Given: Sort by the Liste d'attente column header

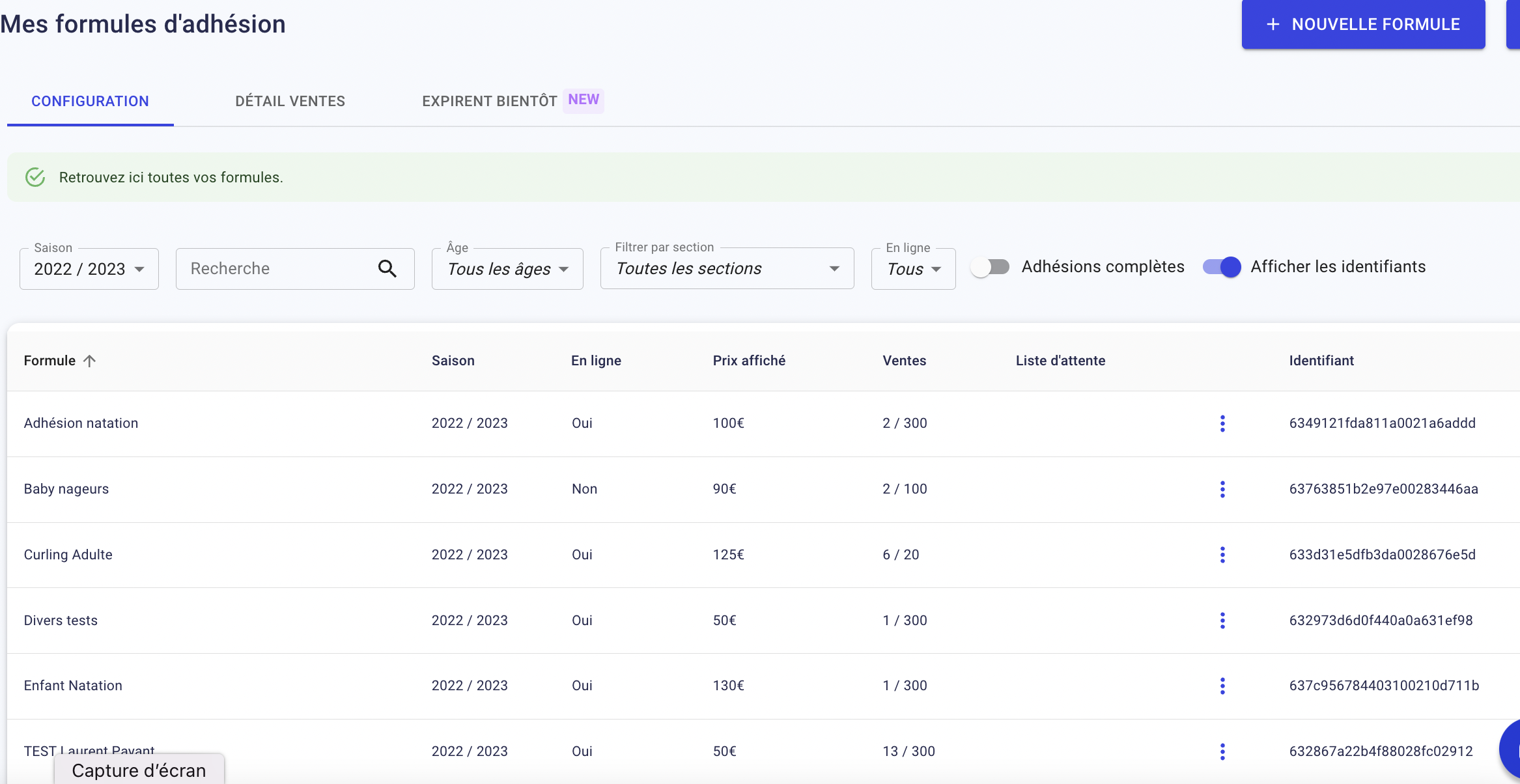Looking at the screenshot, I should (1061, 361).
